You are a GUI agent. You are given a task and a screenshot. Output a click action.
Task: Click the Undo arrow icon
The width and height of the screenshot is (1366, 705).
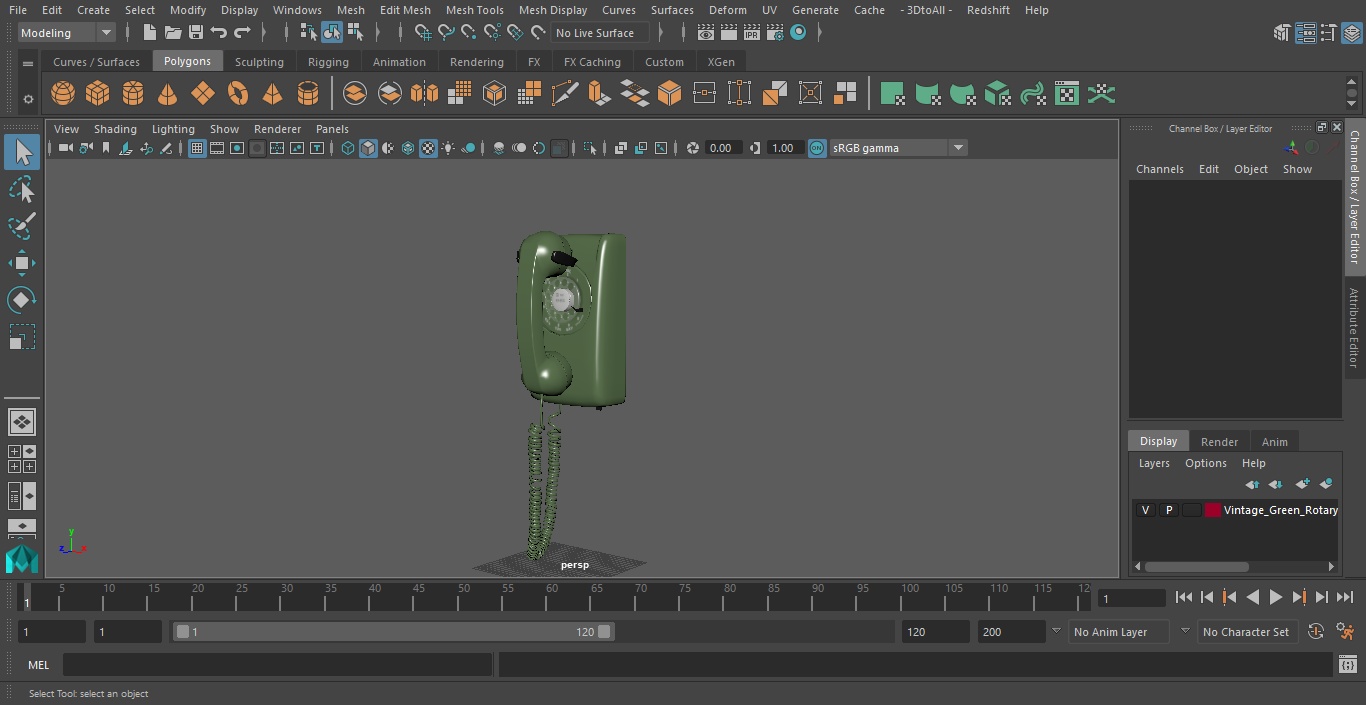(x=219, y=33)
